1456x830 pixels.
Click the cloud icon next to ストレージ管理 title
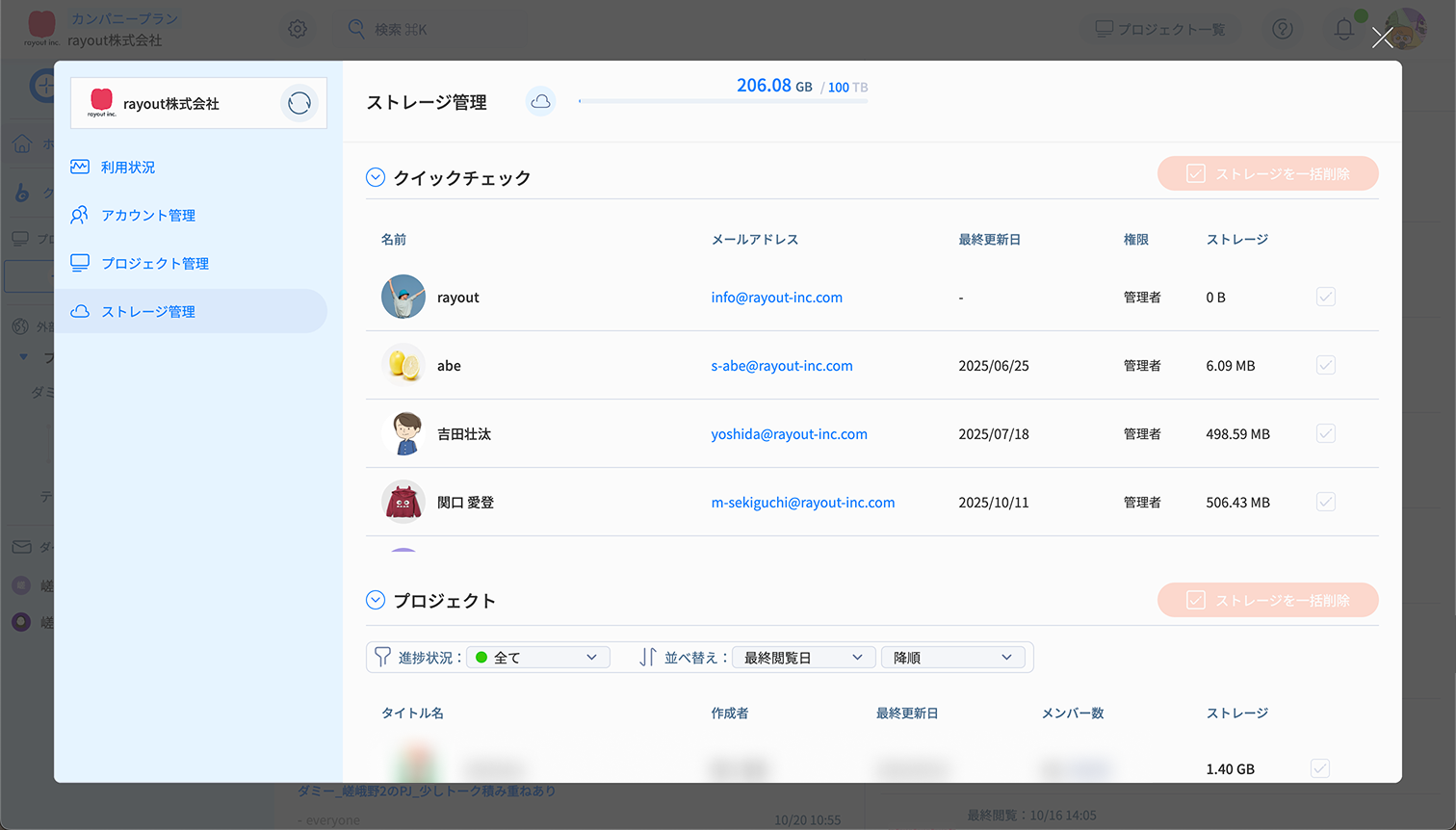[541, 101]
